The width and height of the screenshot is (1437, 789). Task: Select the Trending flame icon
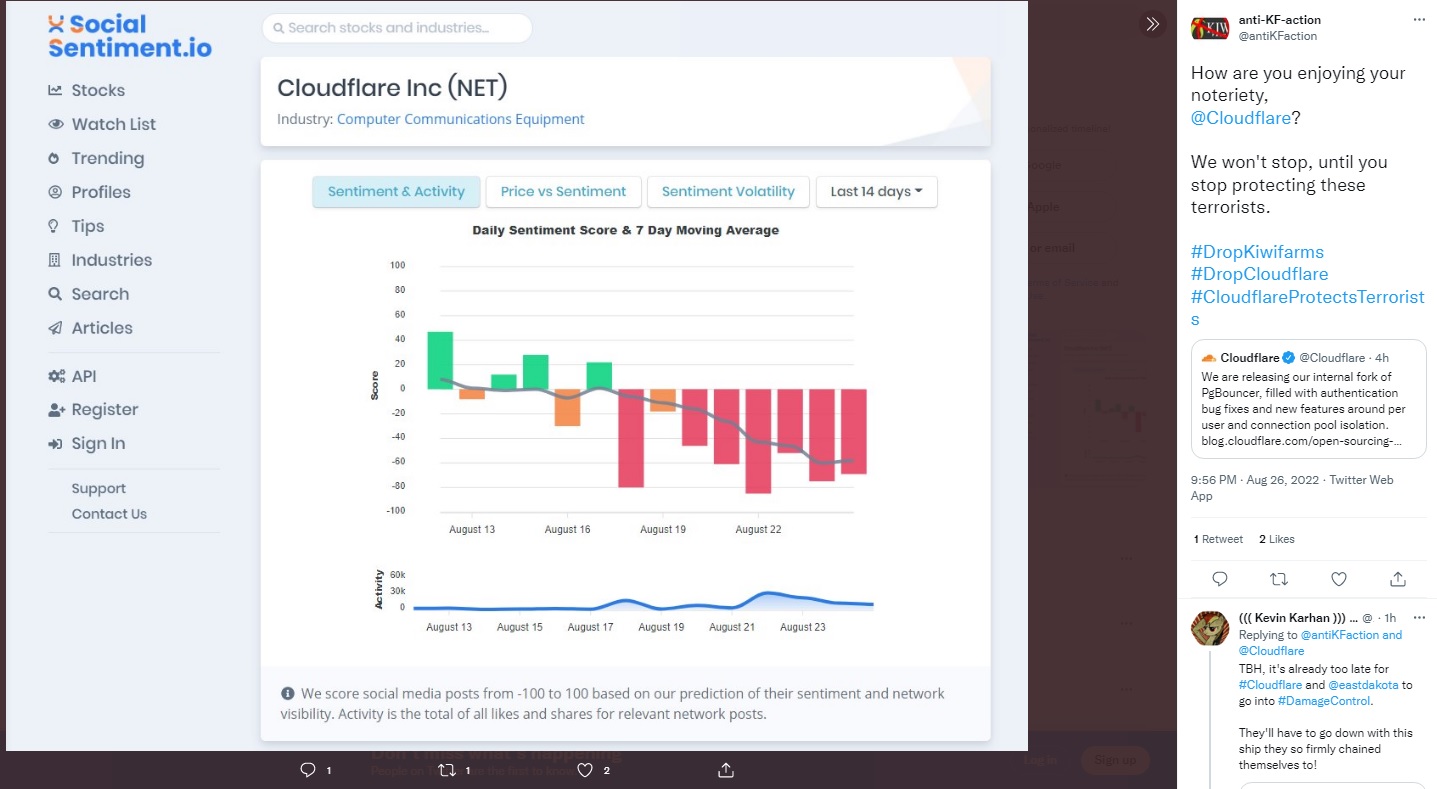54,158
